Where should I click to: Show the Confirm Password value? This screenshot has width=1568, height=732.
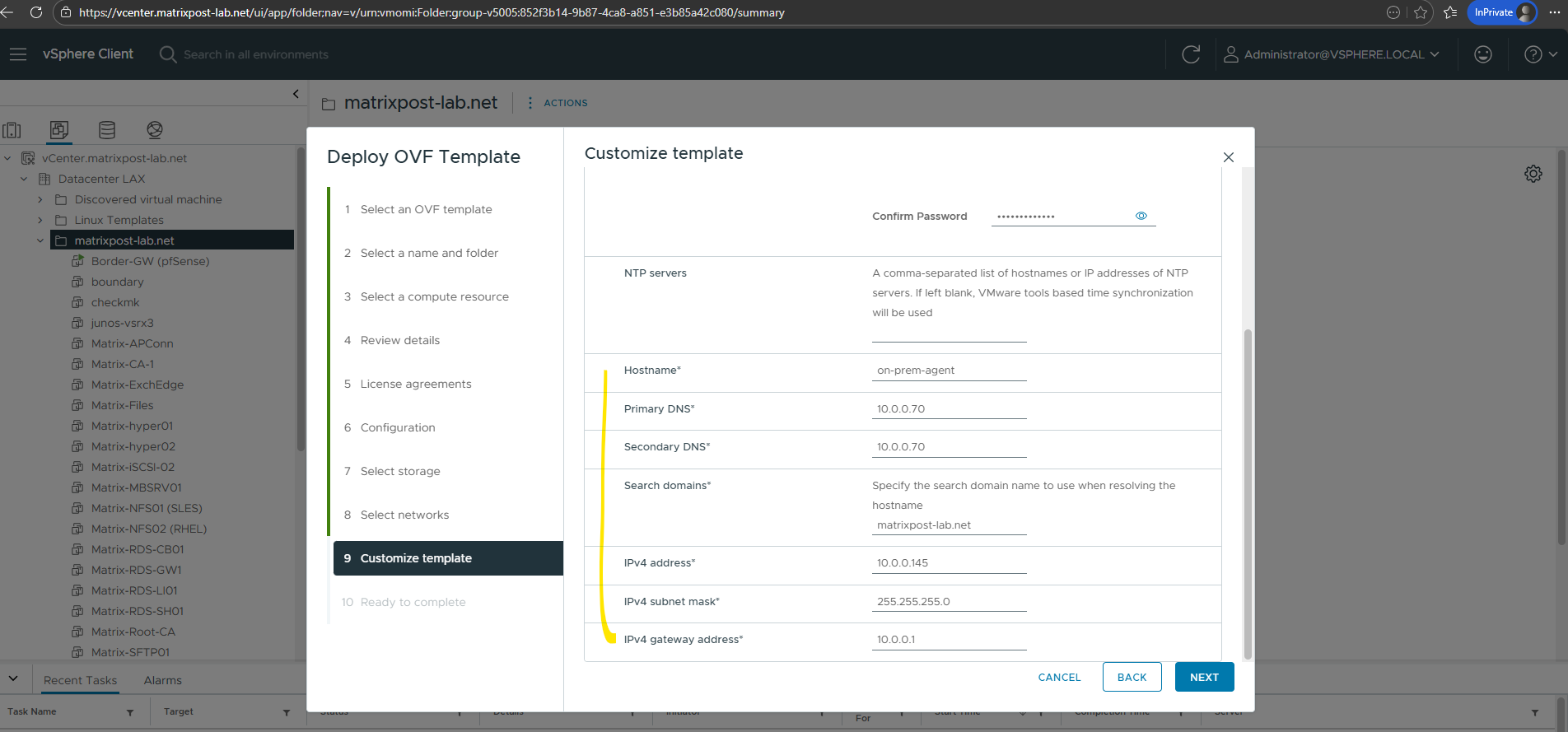pyautogui.click(x=1141, y=216)
